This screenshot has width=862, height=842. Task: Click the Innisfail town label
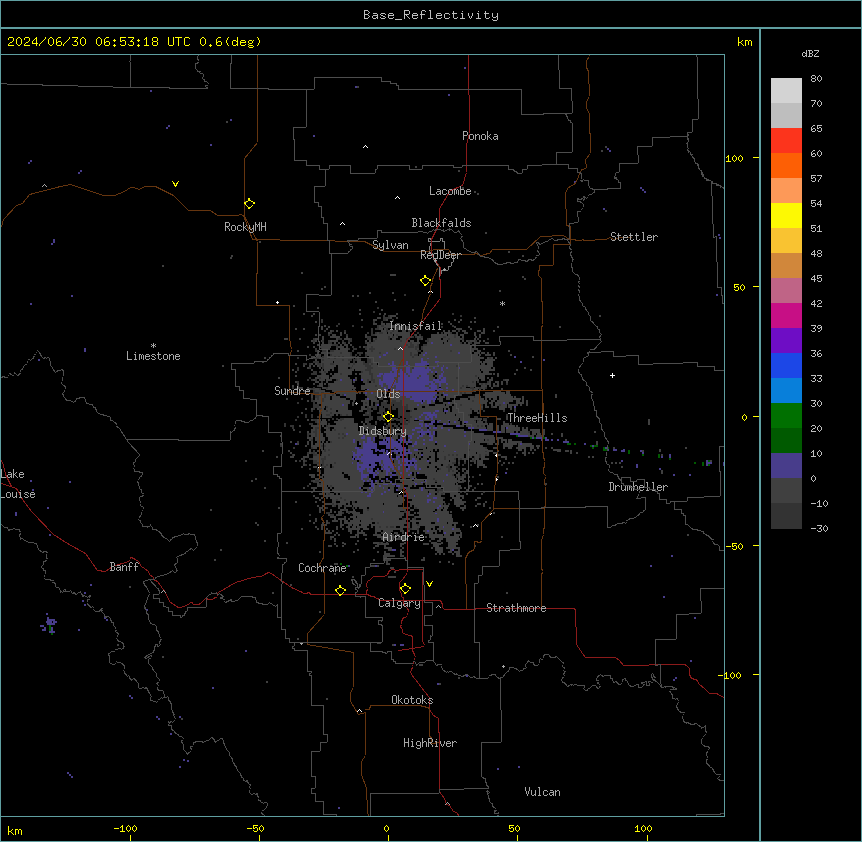click(x=416, y=326)
